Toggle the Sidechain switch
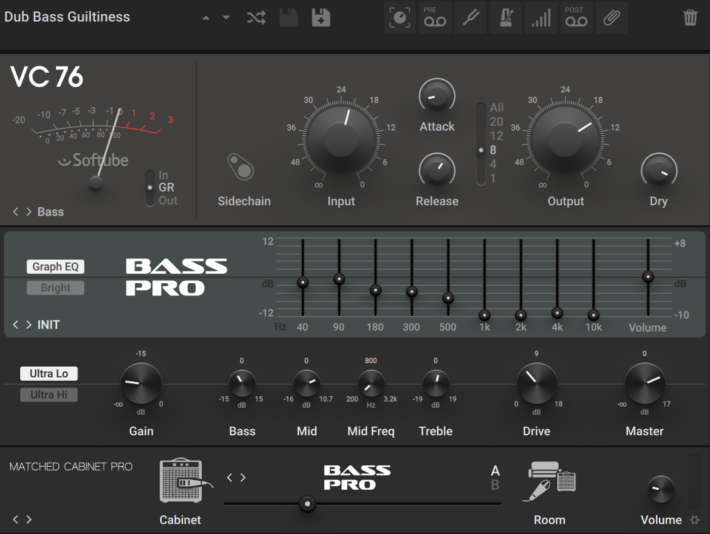The image size is (710, 534). (241, 166)
